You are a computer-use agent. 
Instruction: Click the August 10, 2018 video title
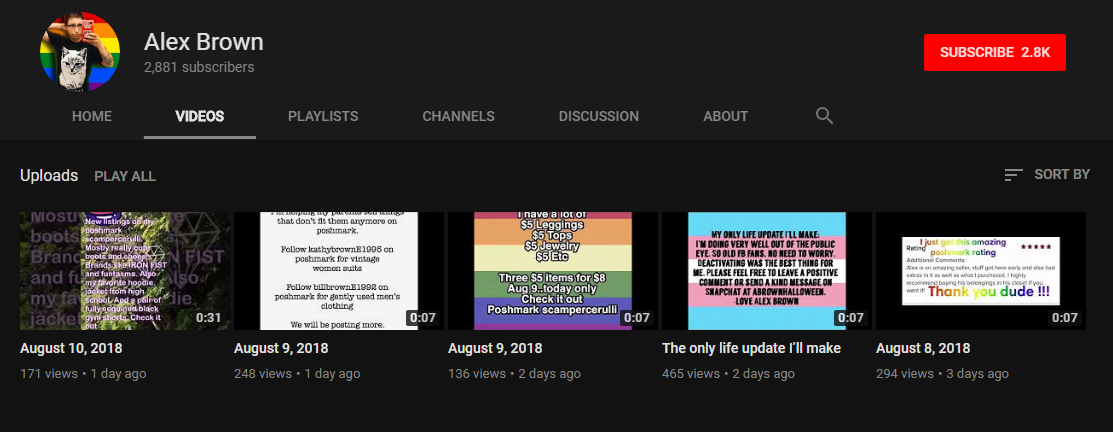(71, 348)
